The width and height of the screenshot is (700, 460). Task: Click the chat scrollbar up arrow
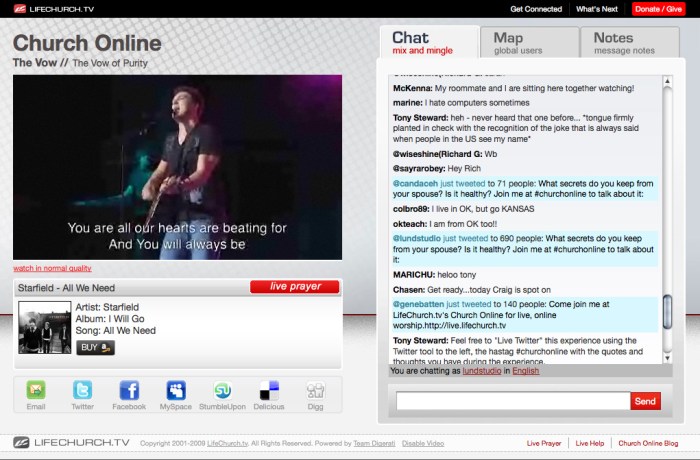click(667, 81)
